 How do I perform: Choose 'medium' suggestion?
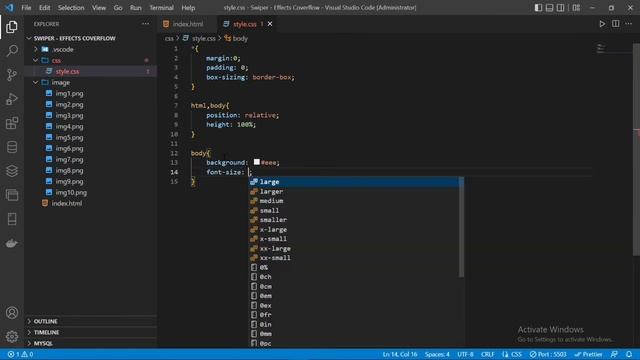coord(354,201)
